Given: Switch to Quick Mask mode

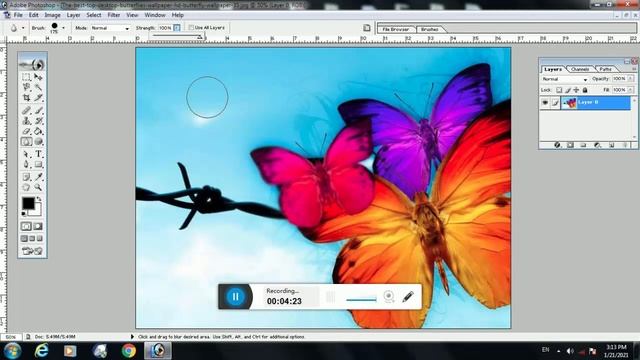Looking at the screenshot, I should click(38, 226).
